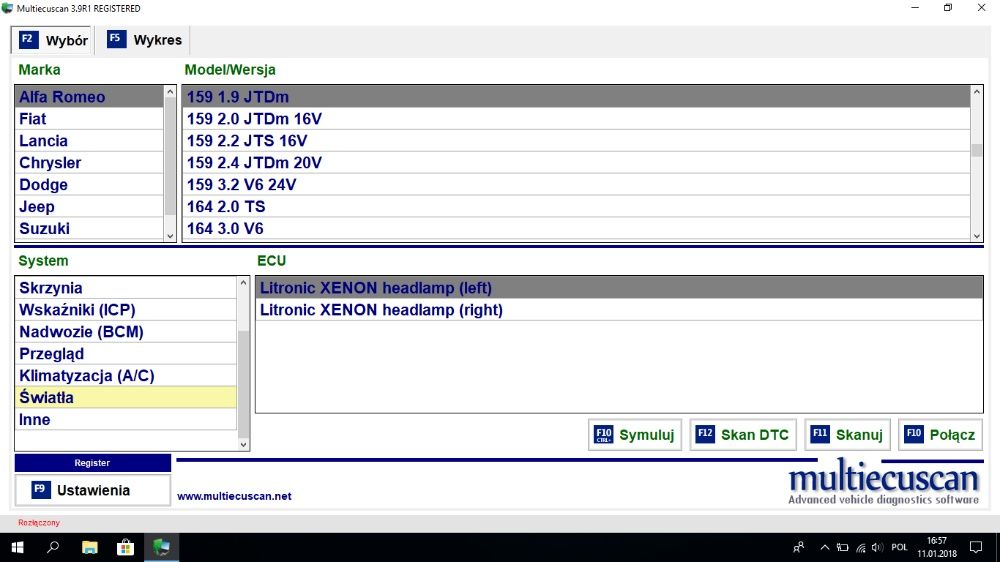The width and height of the screenshot is (1000, 562).
Task: Switch to the F5 Wykres tab
Action: 145,40
